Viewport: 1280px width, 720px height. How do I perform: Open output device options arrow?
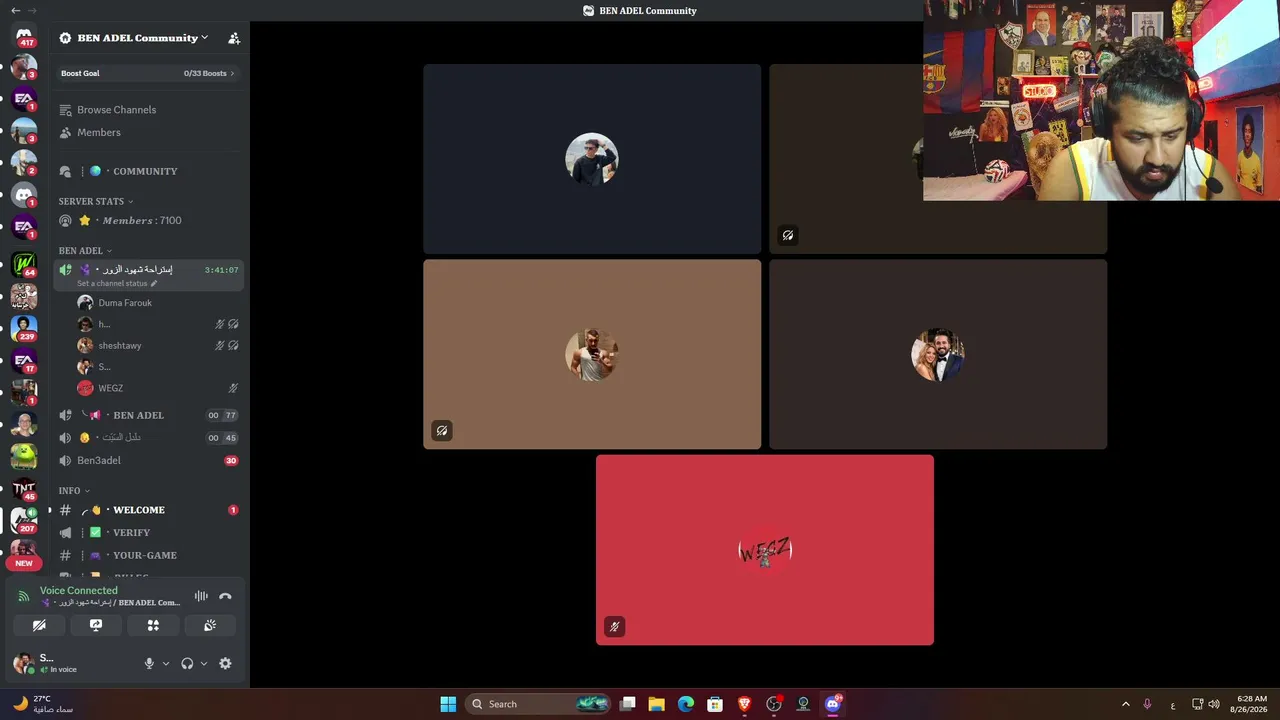coord(204,664)
